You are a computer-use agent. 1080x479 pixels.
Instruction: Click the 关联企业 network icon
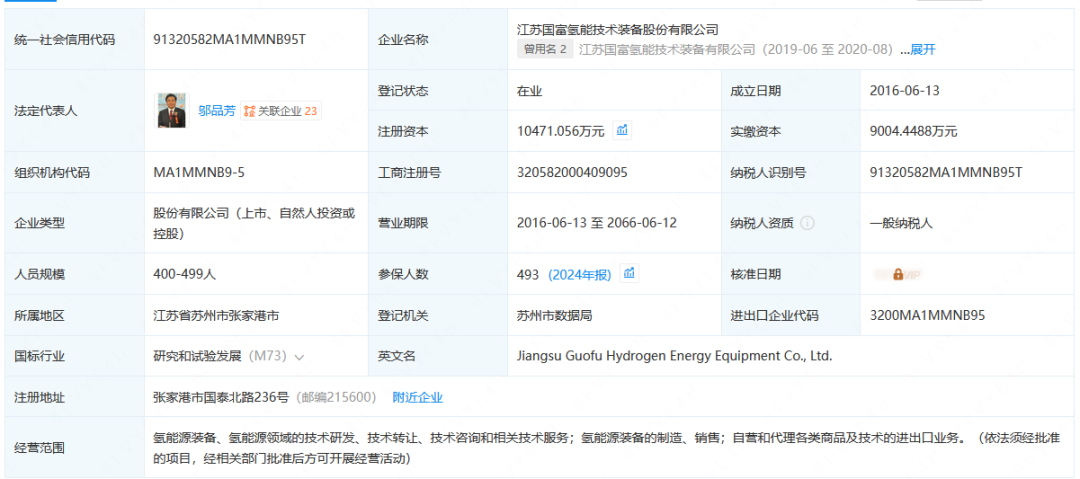(x=249, y=111)
